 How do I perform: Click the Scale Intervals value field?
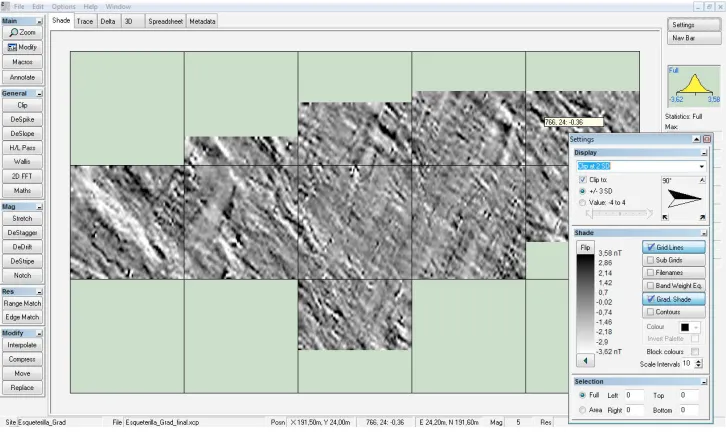688,364
